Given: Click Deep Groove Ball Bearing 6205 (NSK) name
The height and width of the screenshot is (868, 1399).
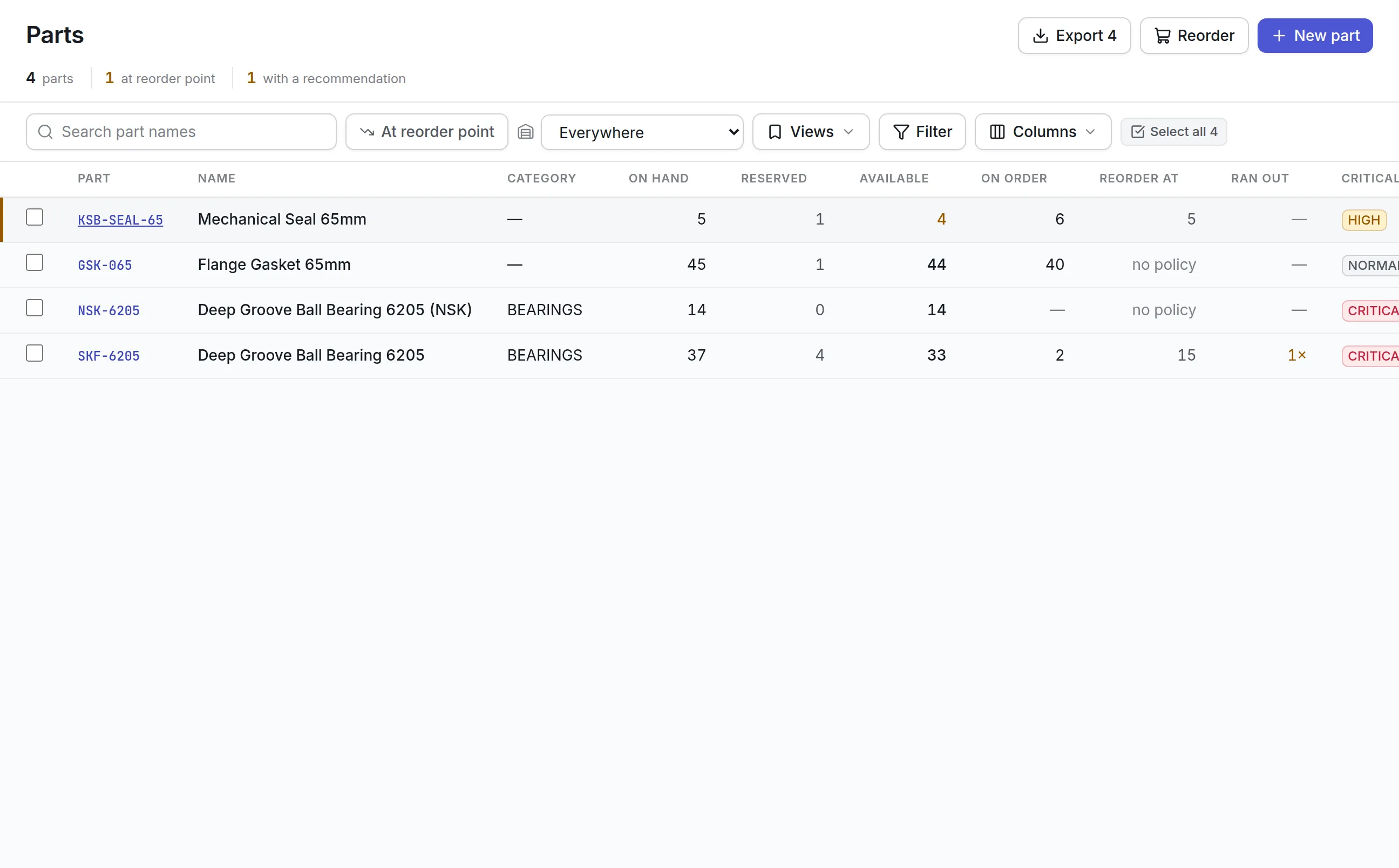Looking at the screenshot, I should click(x=335, y=310).
